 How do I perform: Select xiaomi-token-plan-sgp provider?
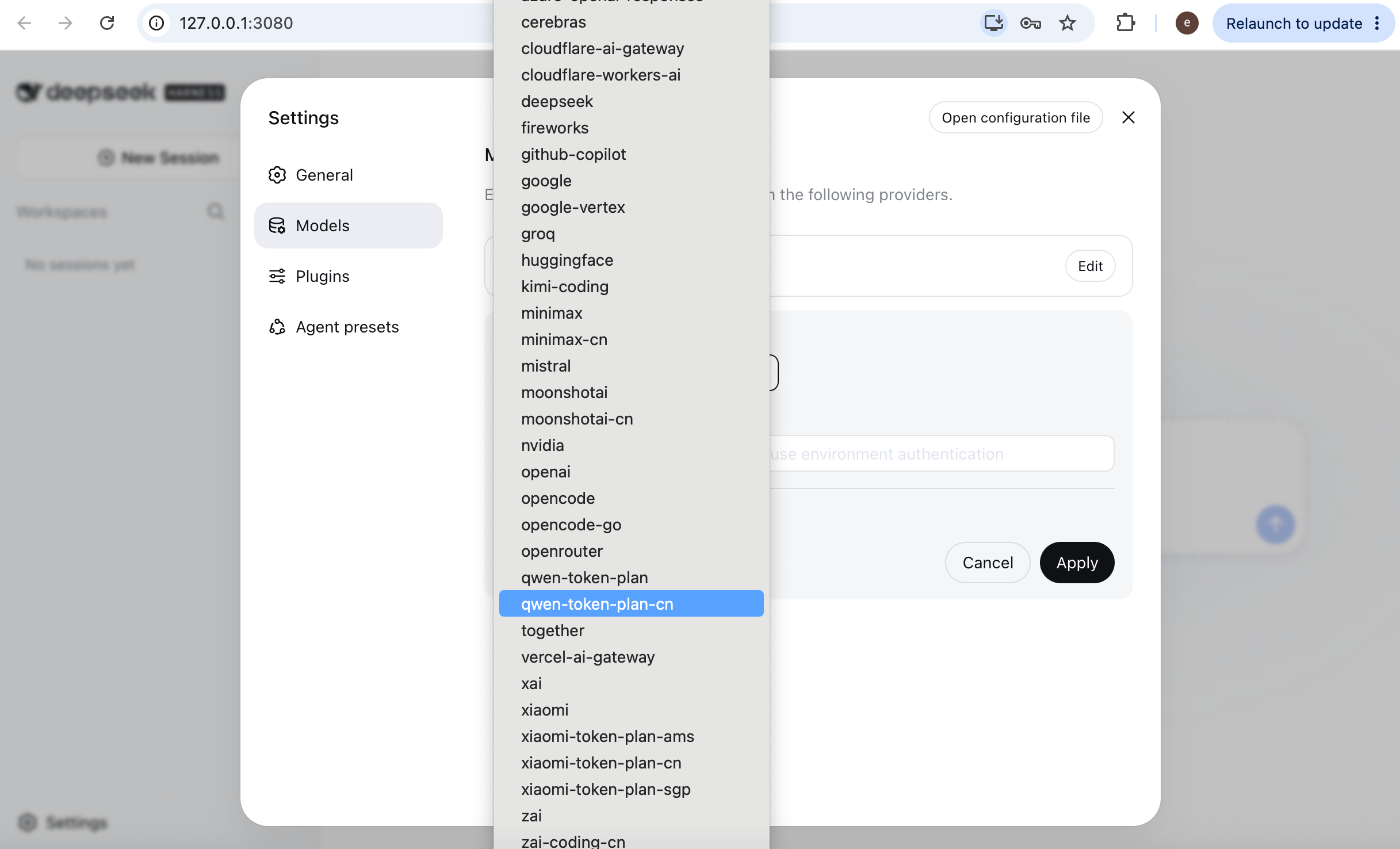tap(632, 789)
